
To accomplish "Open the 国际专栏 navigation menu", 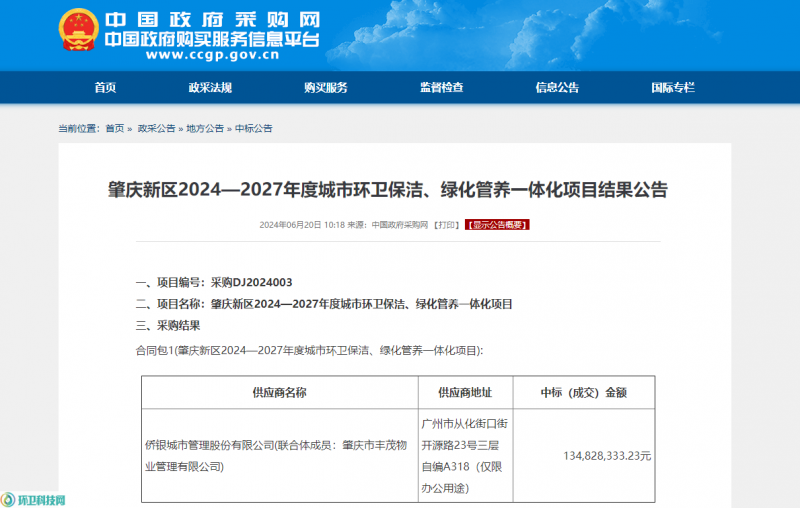I will coord(672,88).
